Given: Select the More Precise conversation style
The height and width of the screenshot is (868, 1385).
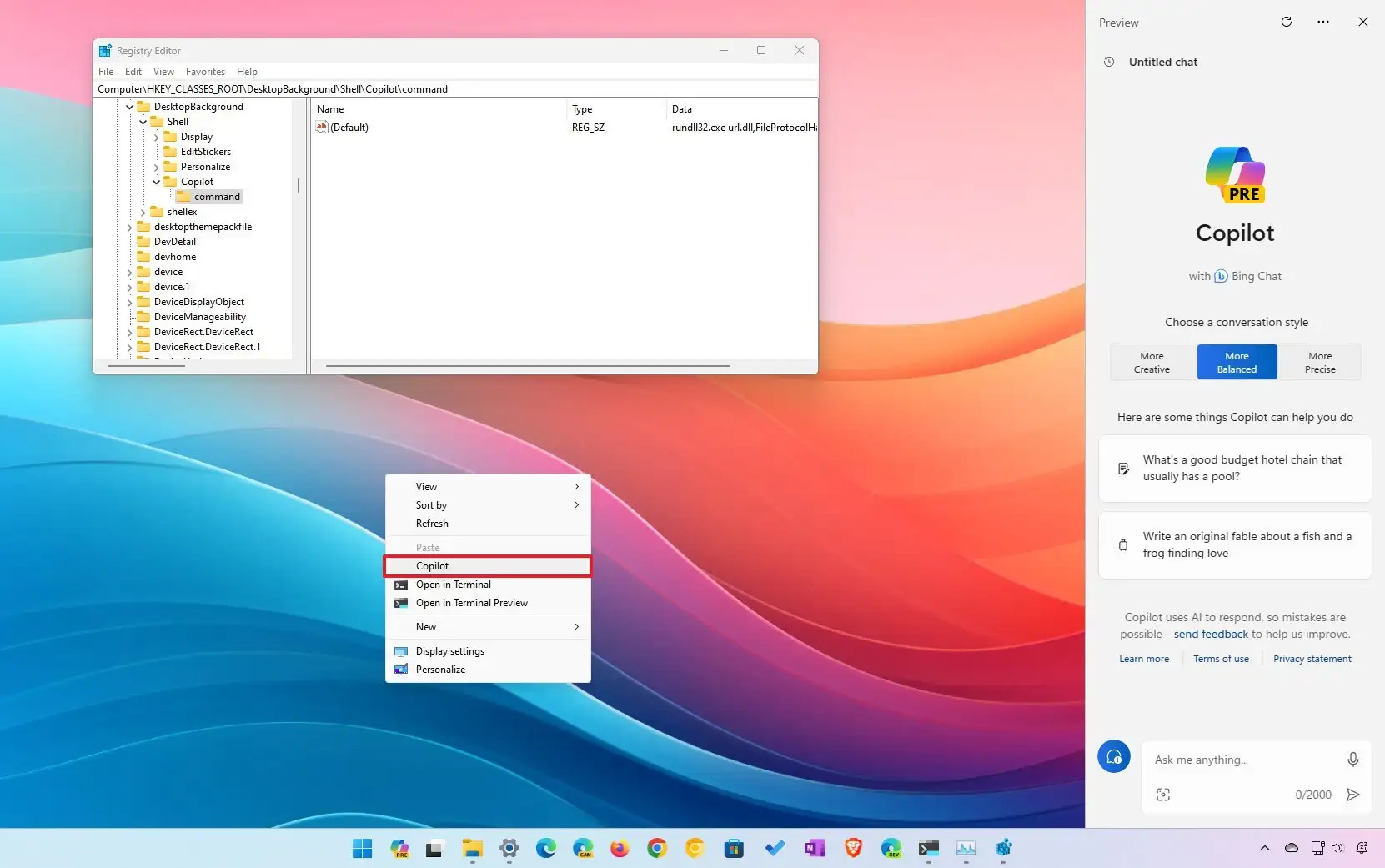Looking at the screenshot, I should [1320, 362].
